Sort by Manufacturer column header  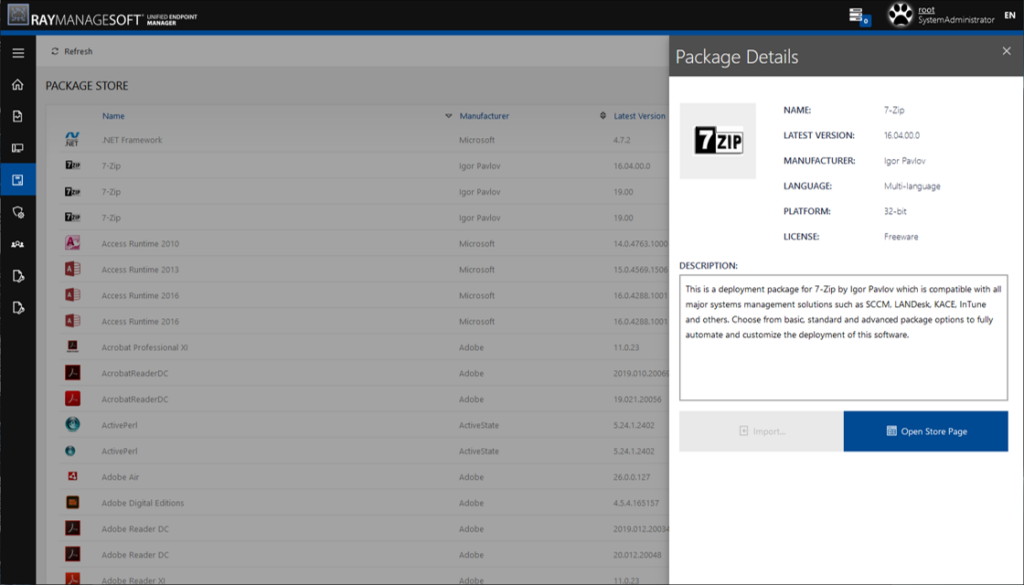click(484, 116)
